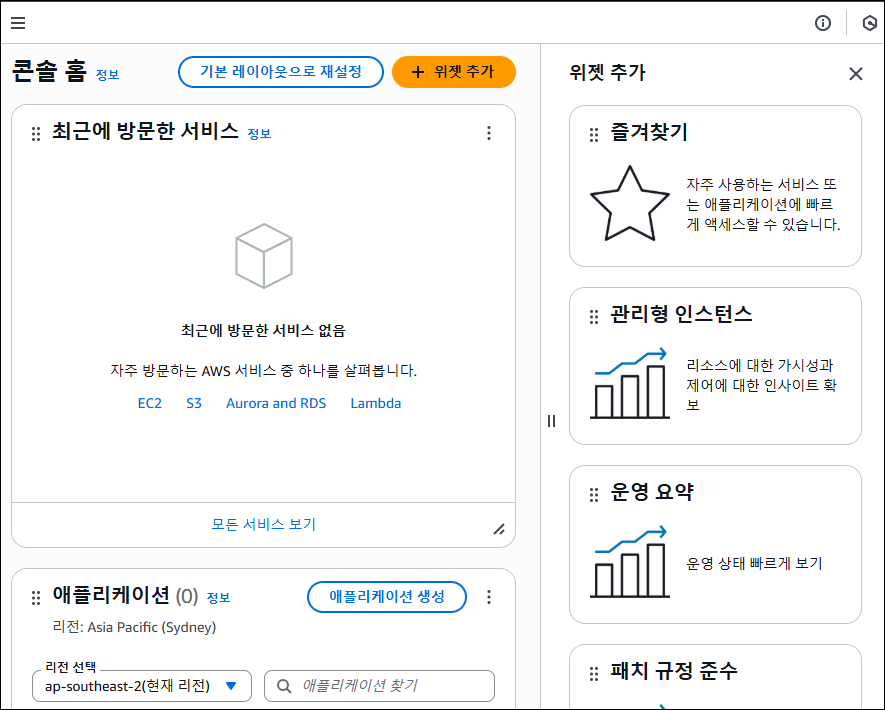This screenshot has height=710, width=885.
Task: Grab the drag handle of 애플리케이션 widget
Action: click(x=36, y=598)
